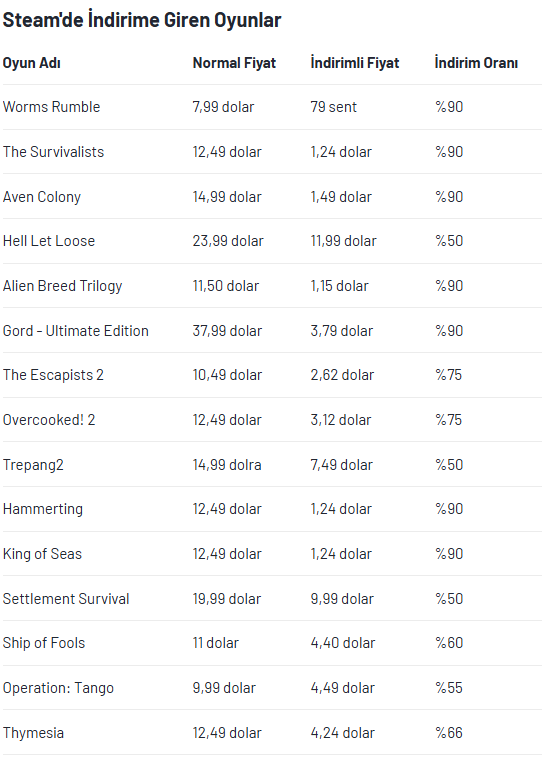
Task: Click the Steam'de İndirime Giren Oyunlar heading
Action: (142, 20)
